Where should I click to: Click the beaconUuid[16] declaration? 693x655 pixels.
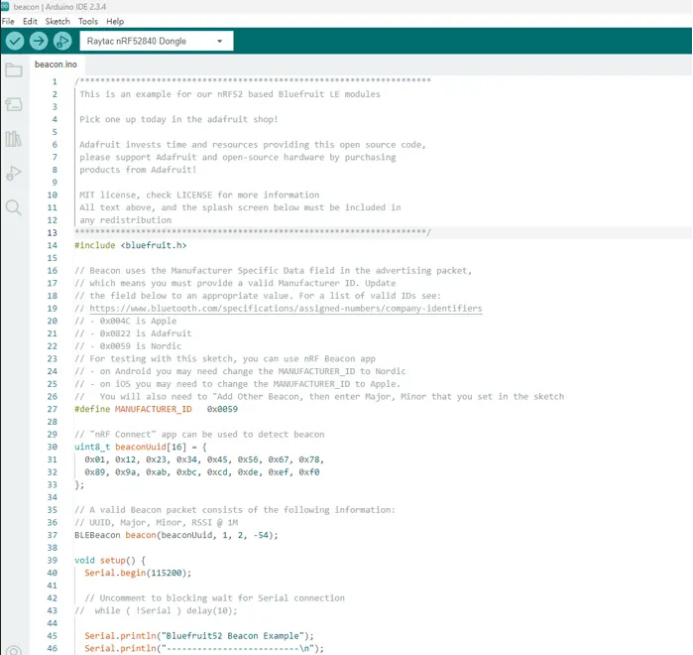[x=140, y=447]
